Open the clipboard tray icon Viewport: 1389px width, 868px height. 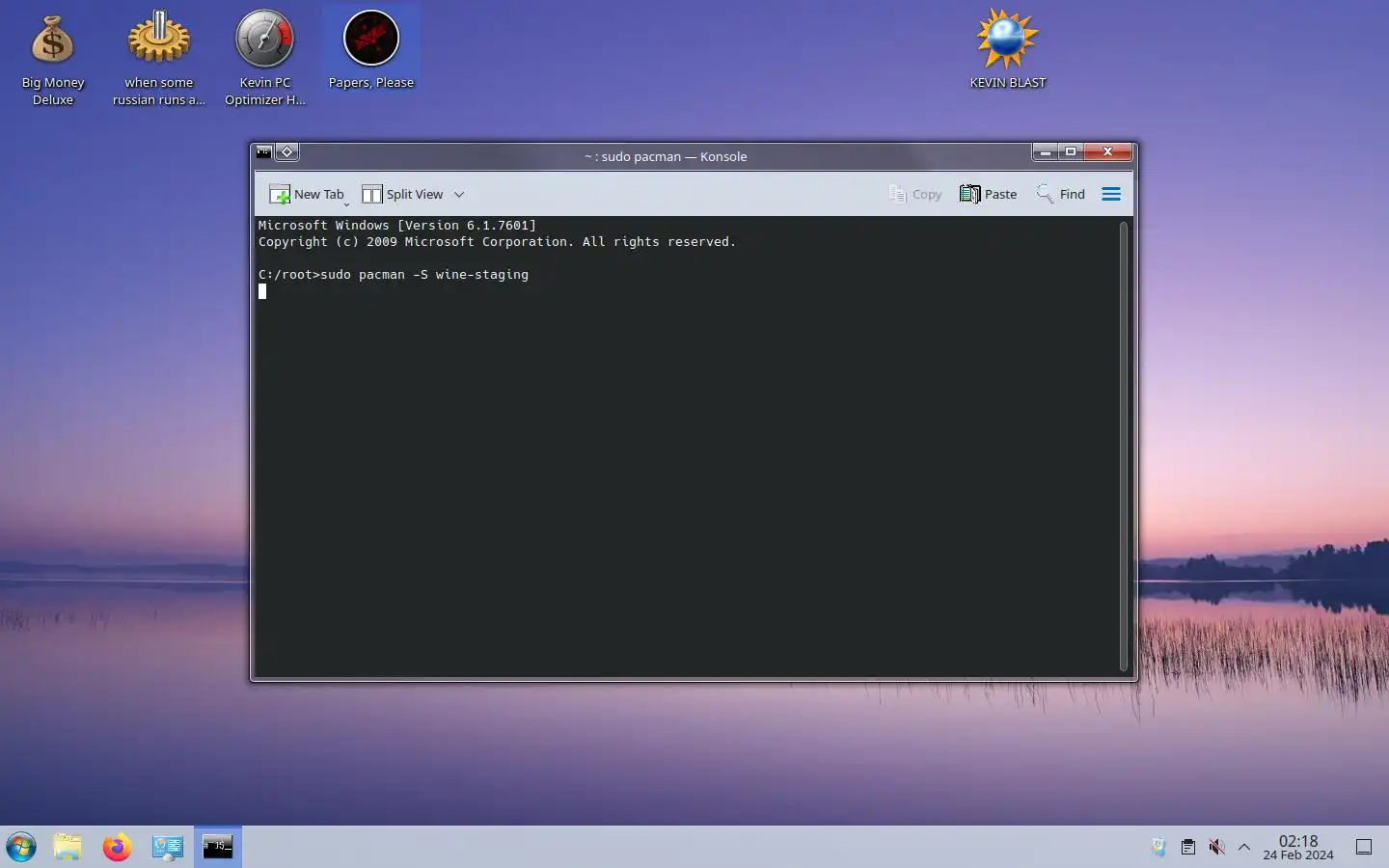(x=1188, y=847)
